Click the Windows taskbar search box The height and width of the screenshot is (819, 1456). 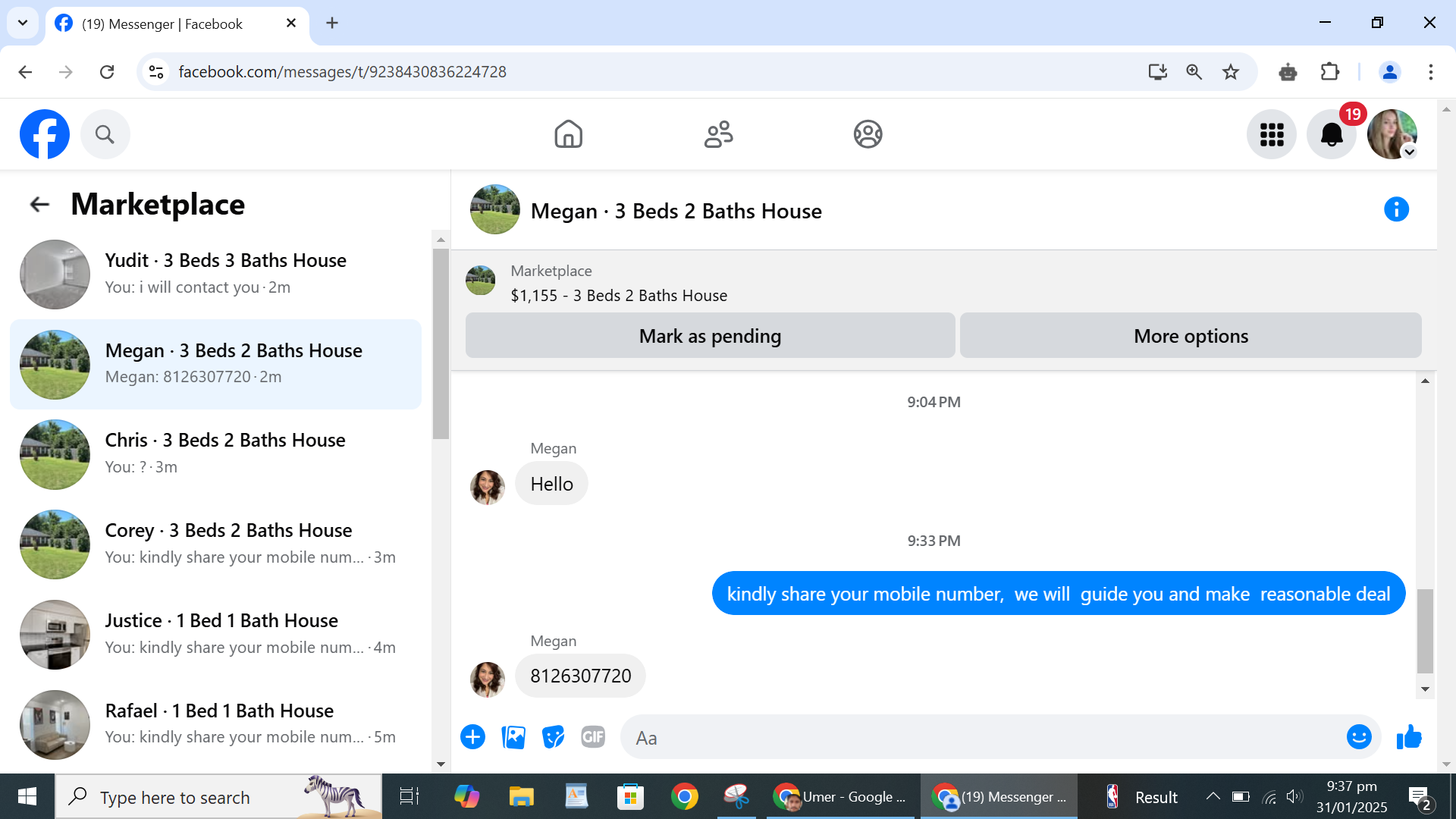pyautogui.click(x=218, y=796)
